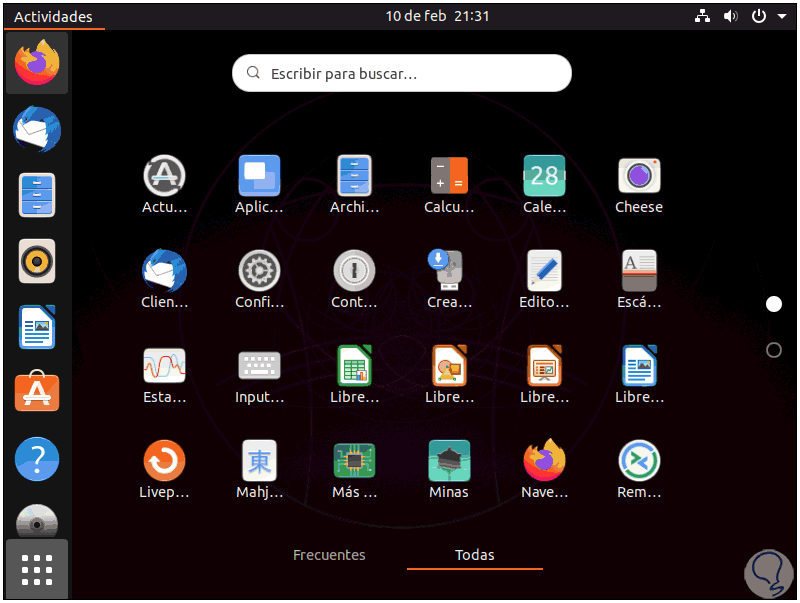
Task: Launch the Minas game
Action: [449, 470]
